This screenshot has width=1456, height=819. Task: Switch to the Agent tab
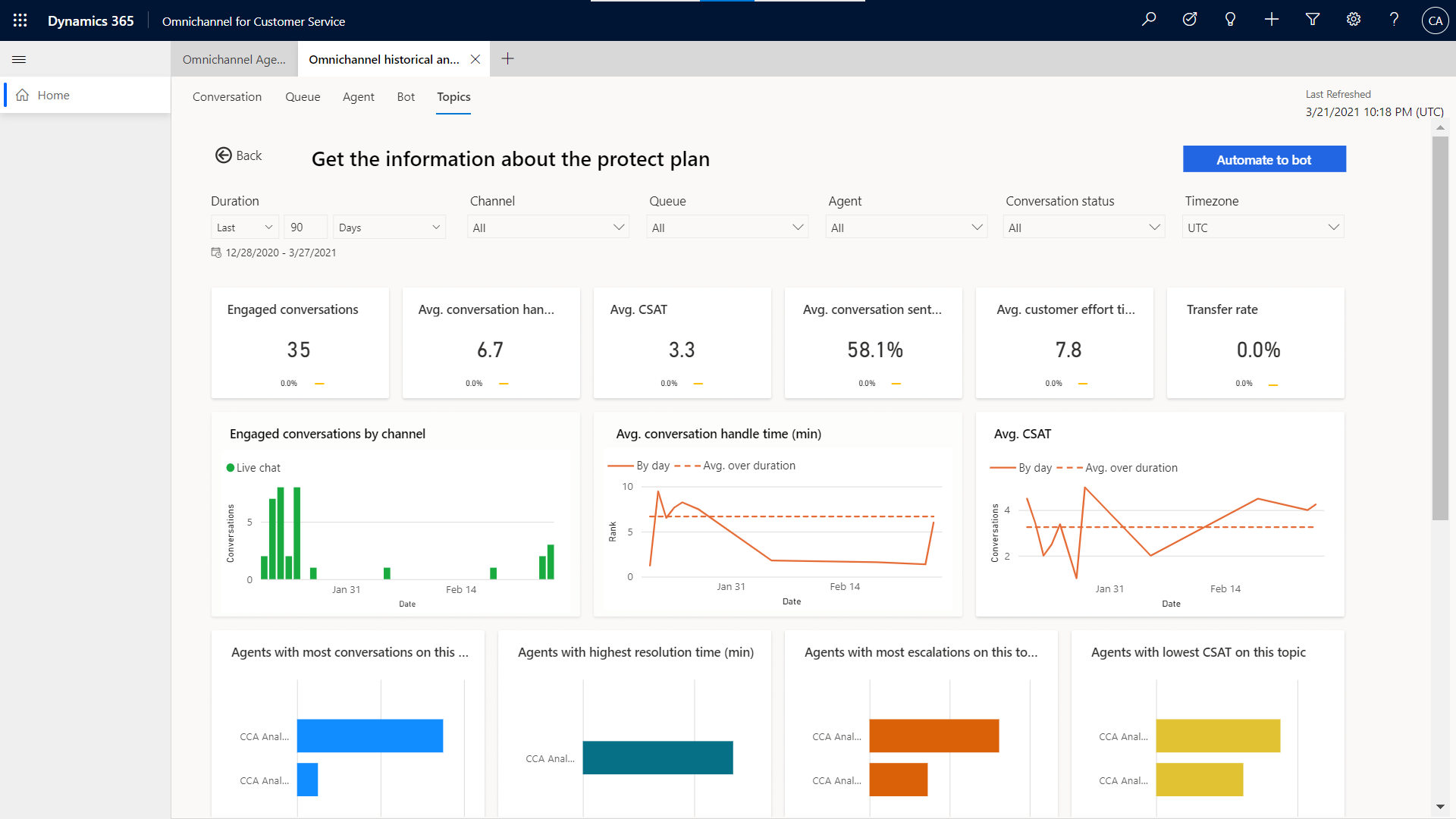point(359,96)
